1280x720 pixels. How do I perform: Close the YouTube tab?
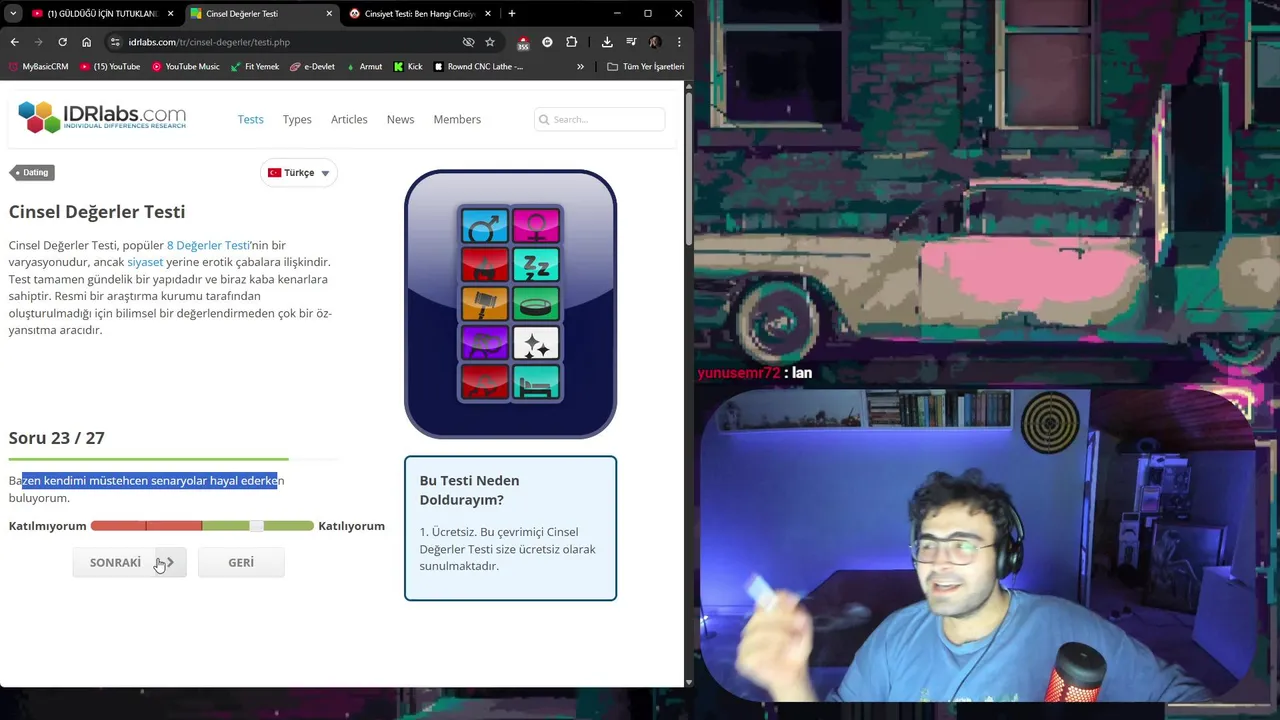[x=170, y=14]
